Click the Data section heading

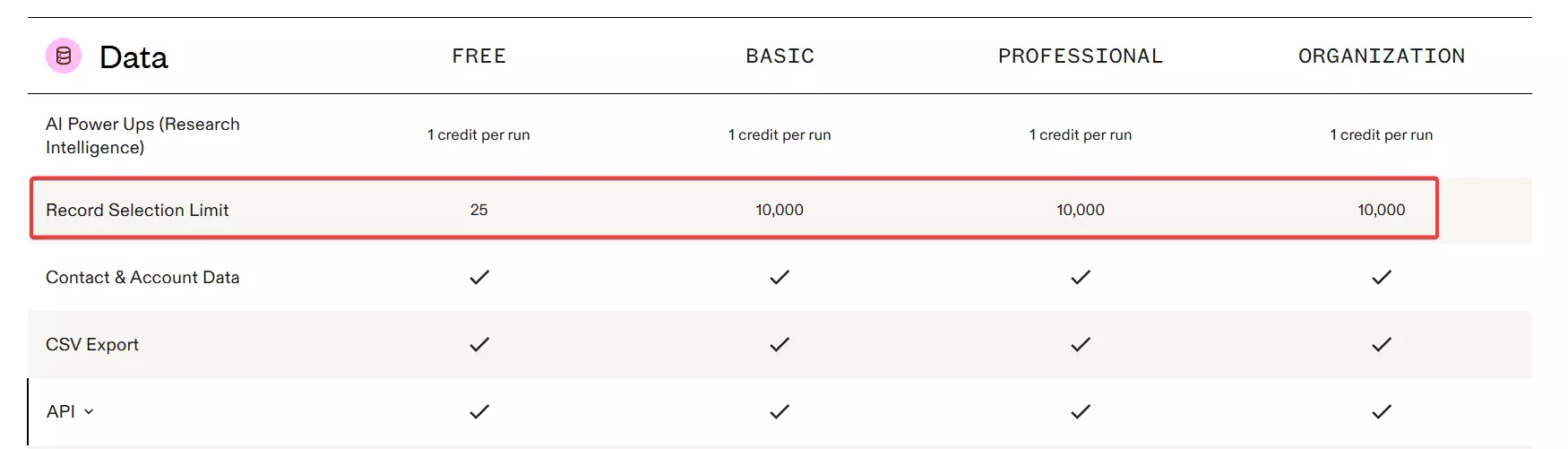coord(134,57)
